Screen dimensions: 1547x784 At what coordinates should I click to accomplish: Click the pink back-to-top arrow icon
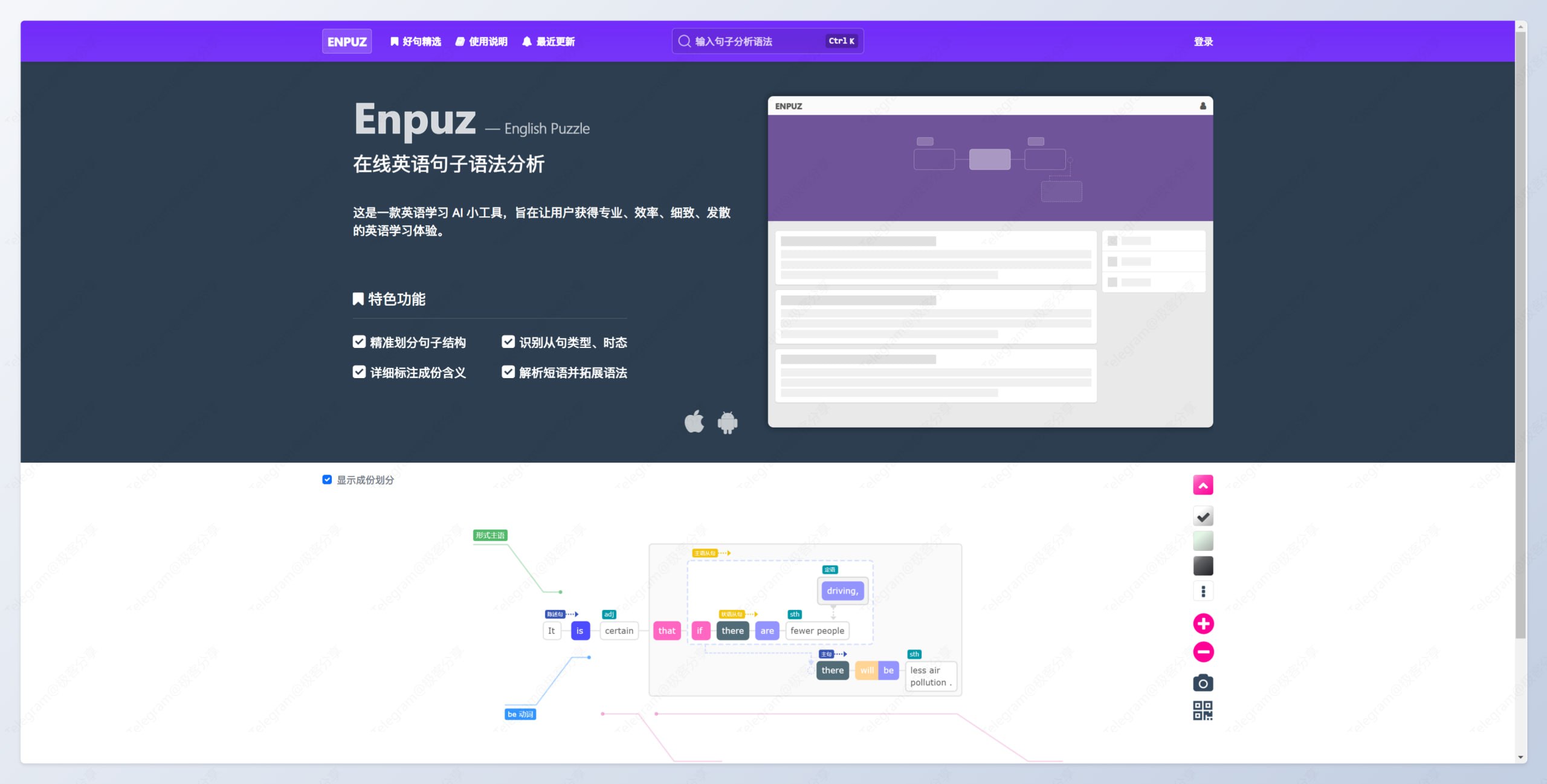tap(1203, 484)
